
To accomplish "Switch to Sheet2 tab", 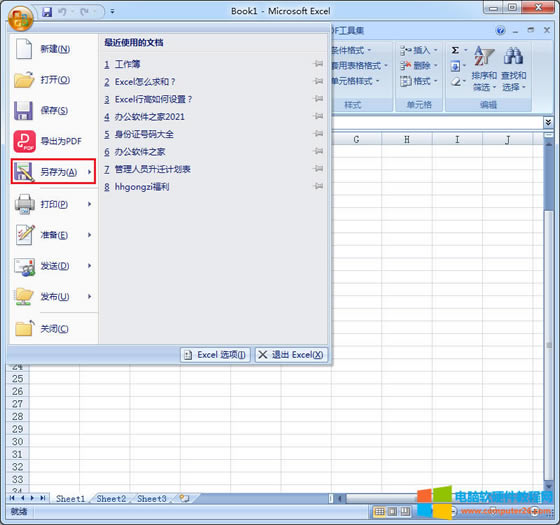I will tap(111, 498).
